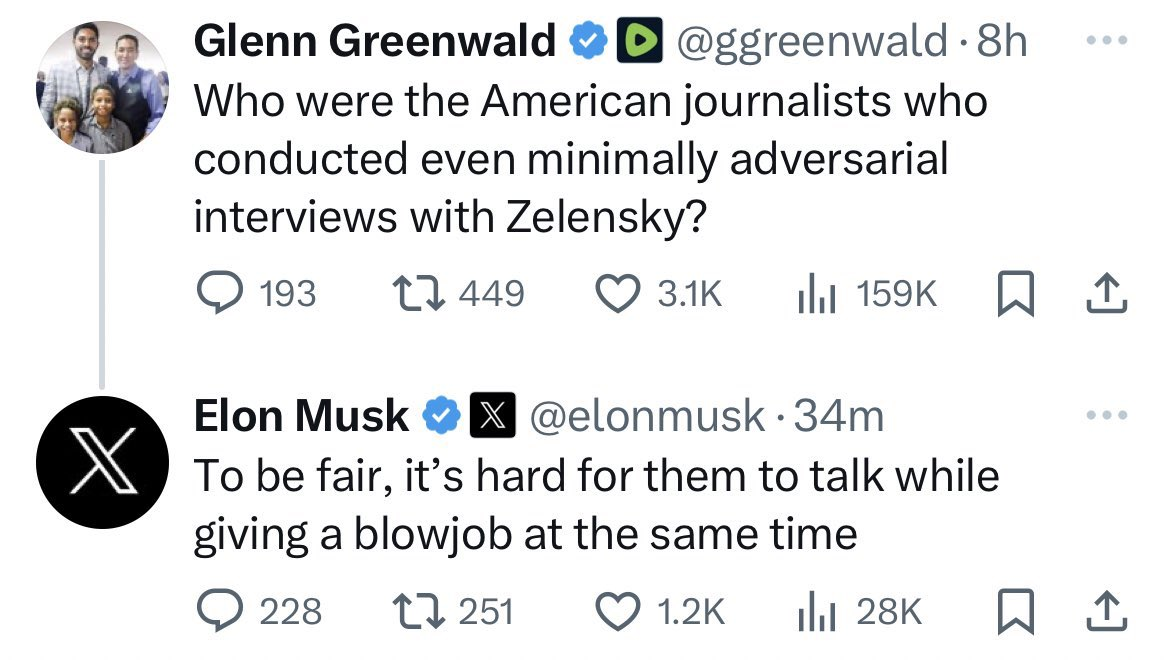1170x660 pixels.
Task: Like Elon Musk's reply
Action: click(x=616, y=610)
